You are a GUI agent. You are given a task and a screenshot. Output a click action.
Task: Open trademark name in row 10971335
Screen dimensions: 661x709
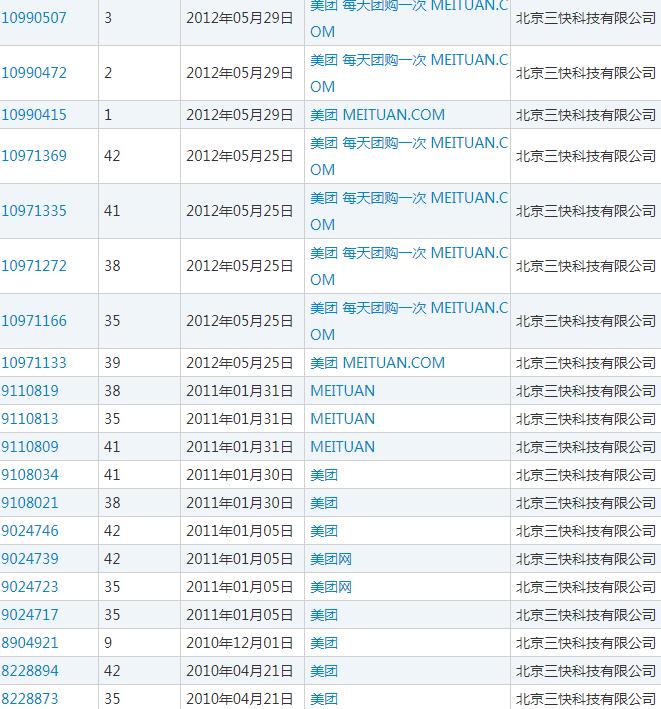pos(409,211)
